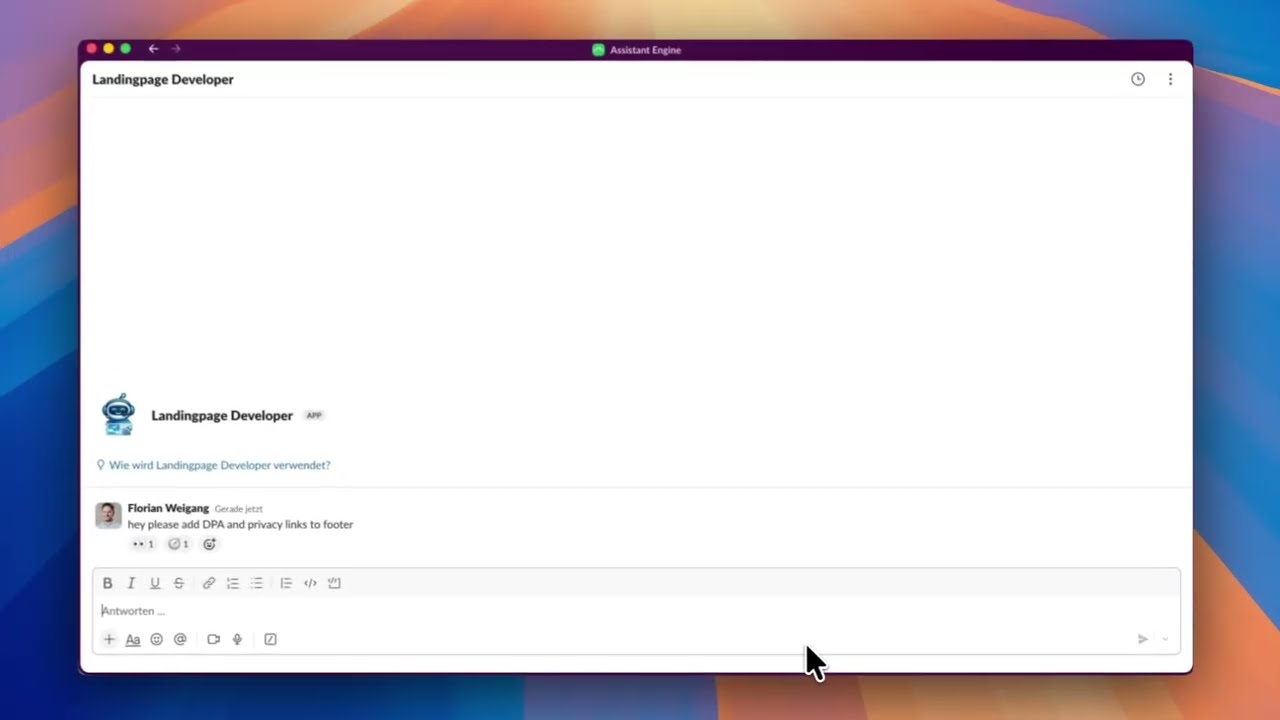Toggle italic formatting in composer

(131, 583)
